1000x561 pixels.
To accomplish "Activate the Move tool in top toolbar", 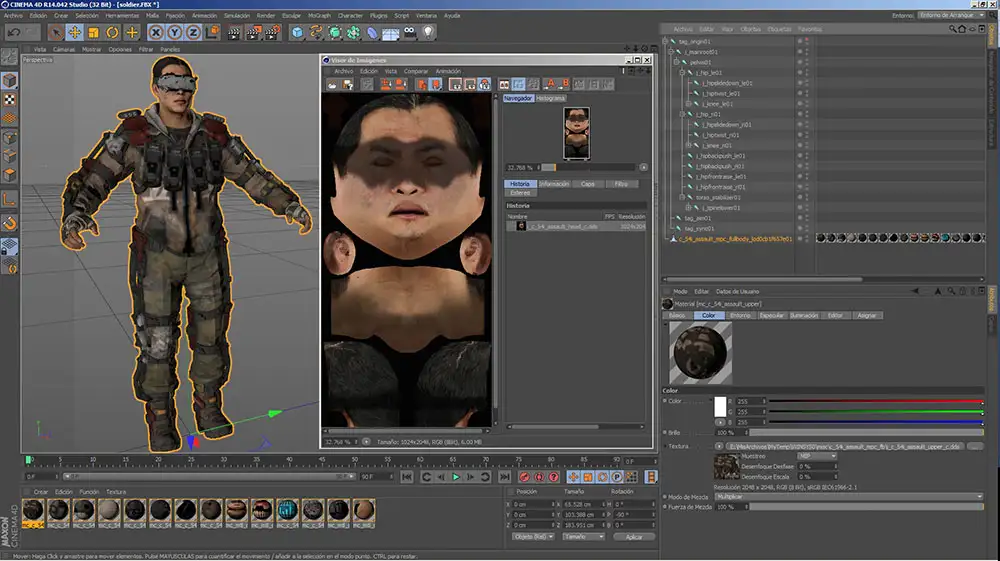I will tap(75, 32).
